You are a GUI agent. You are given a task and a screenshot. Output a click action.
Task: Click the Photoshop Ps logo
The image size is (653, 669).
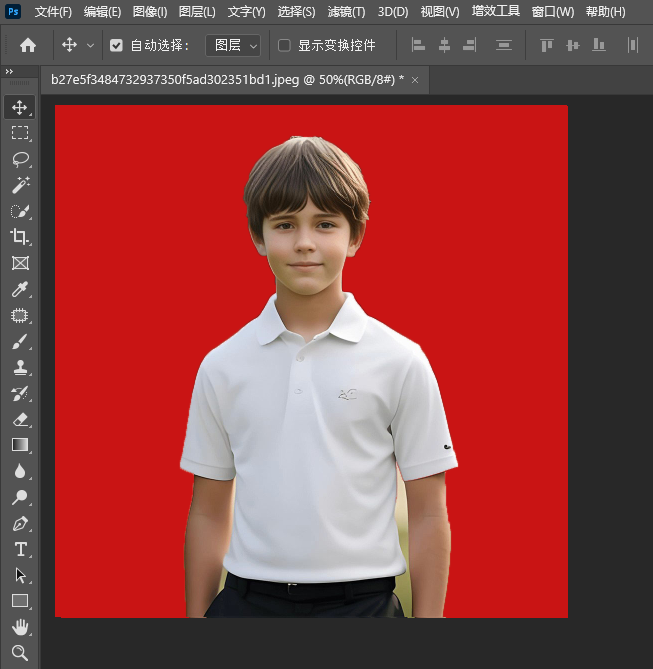pos(13,12)
